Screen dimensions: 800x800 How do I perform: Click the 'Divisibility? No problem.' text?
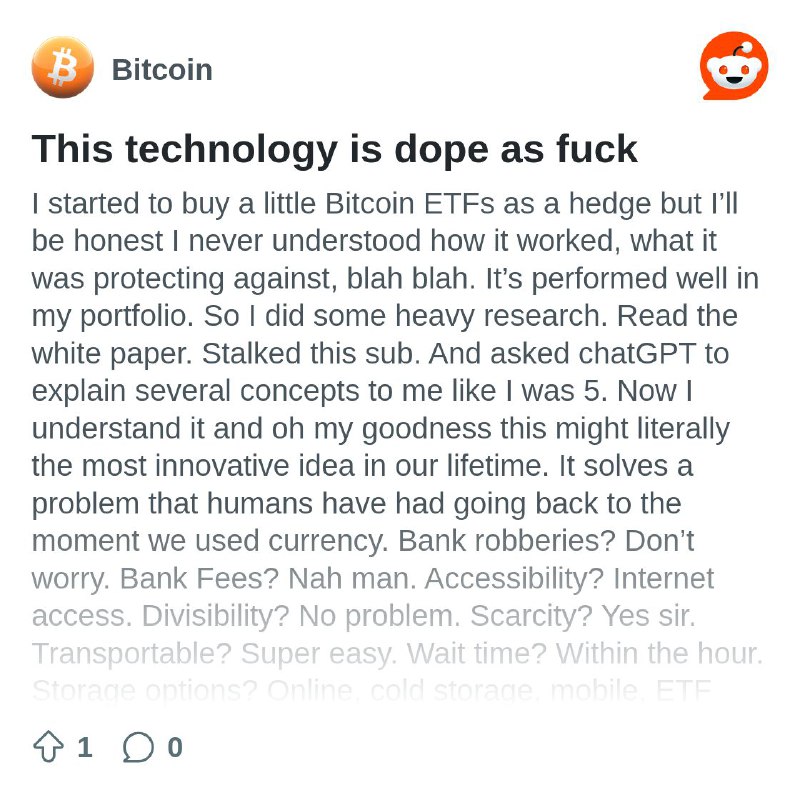tap(301, 616)
